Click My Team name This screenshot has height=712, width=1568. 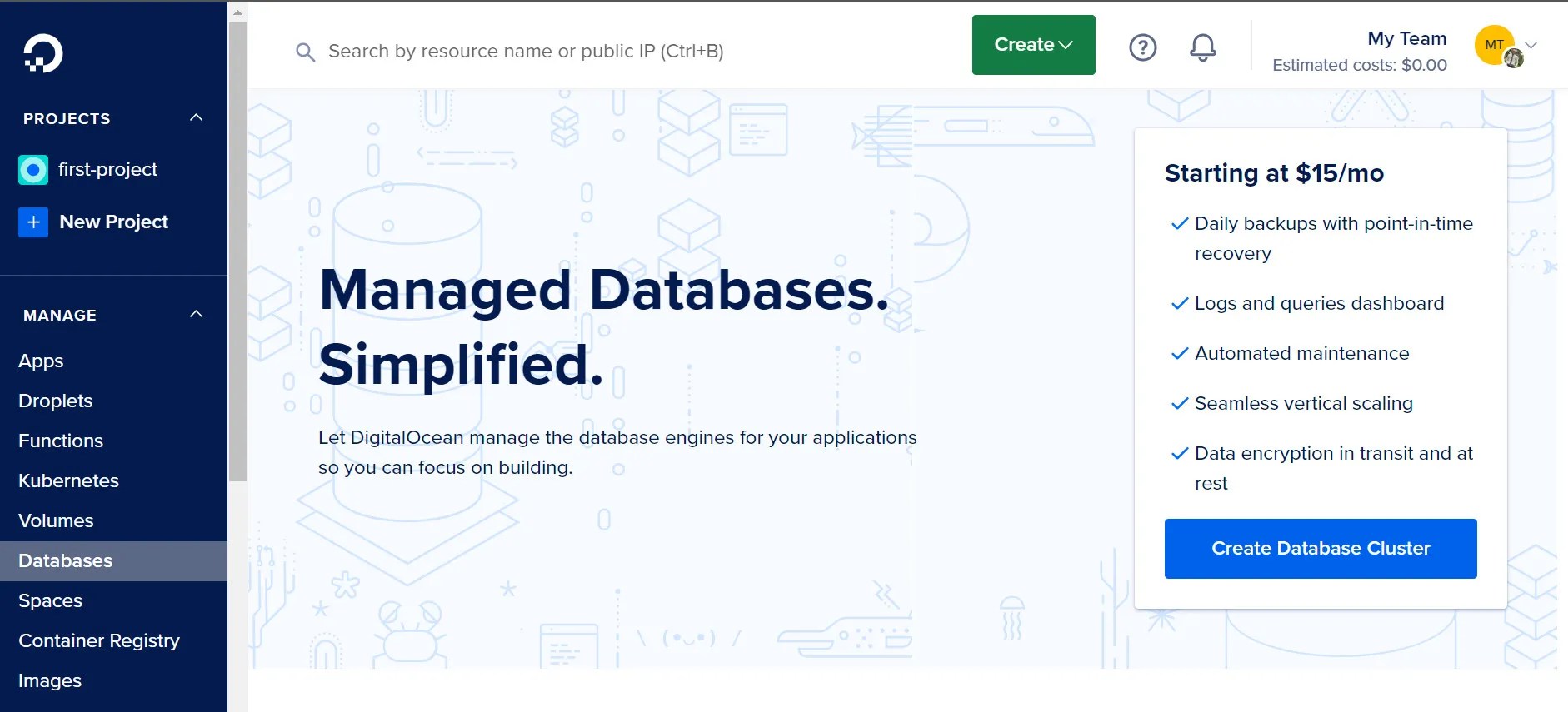(x=1406, y=38)
